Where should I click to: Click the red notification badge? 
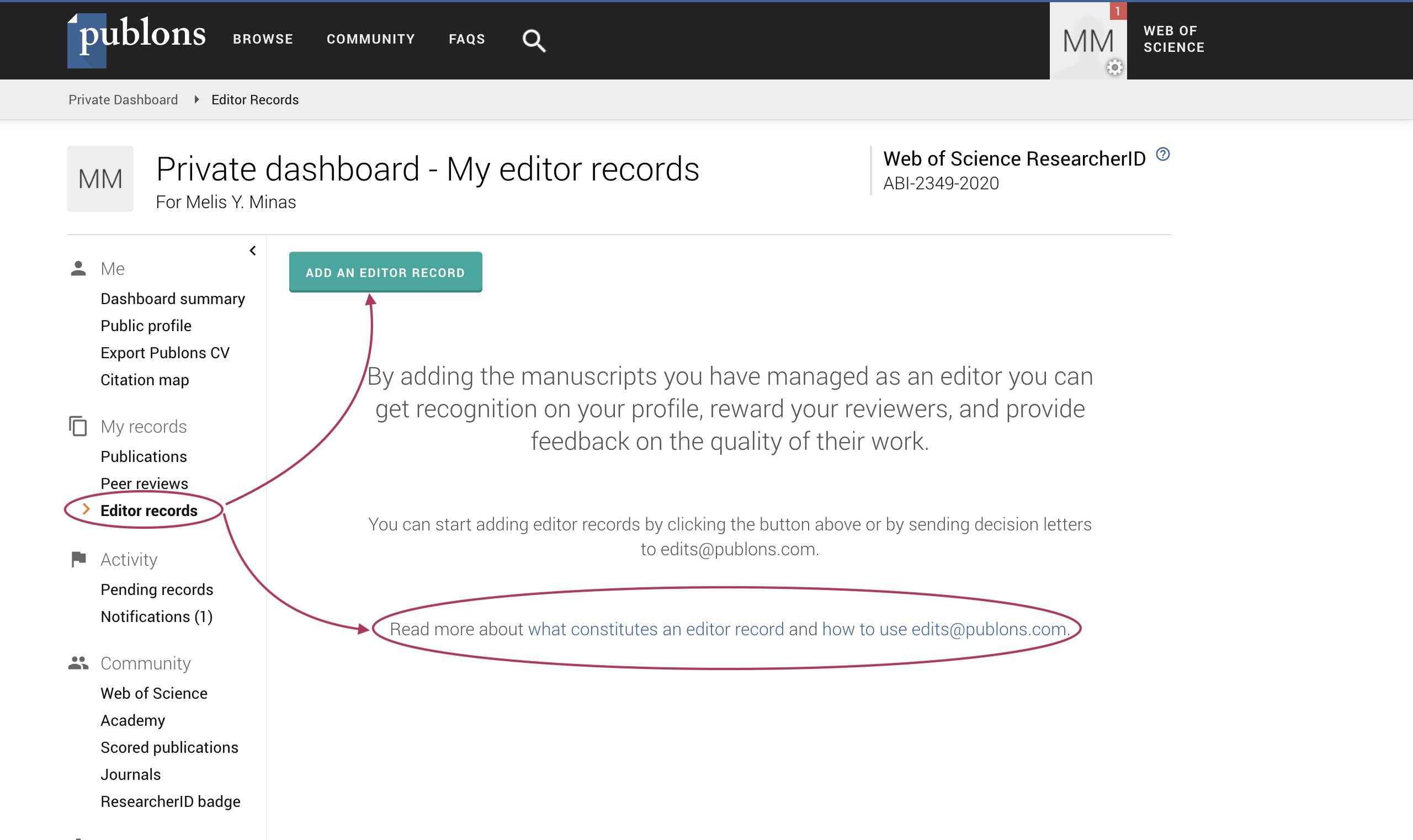coord(1118,10)
